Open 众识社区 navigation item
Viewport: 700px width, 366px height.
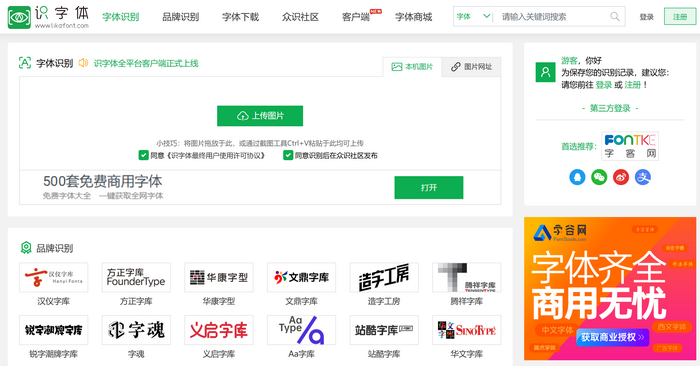300,17
